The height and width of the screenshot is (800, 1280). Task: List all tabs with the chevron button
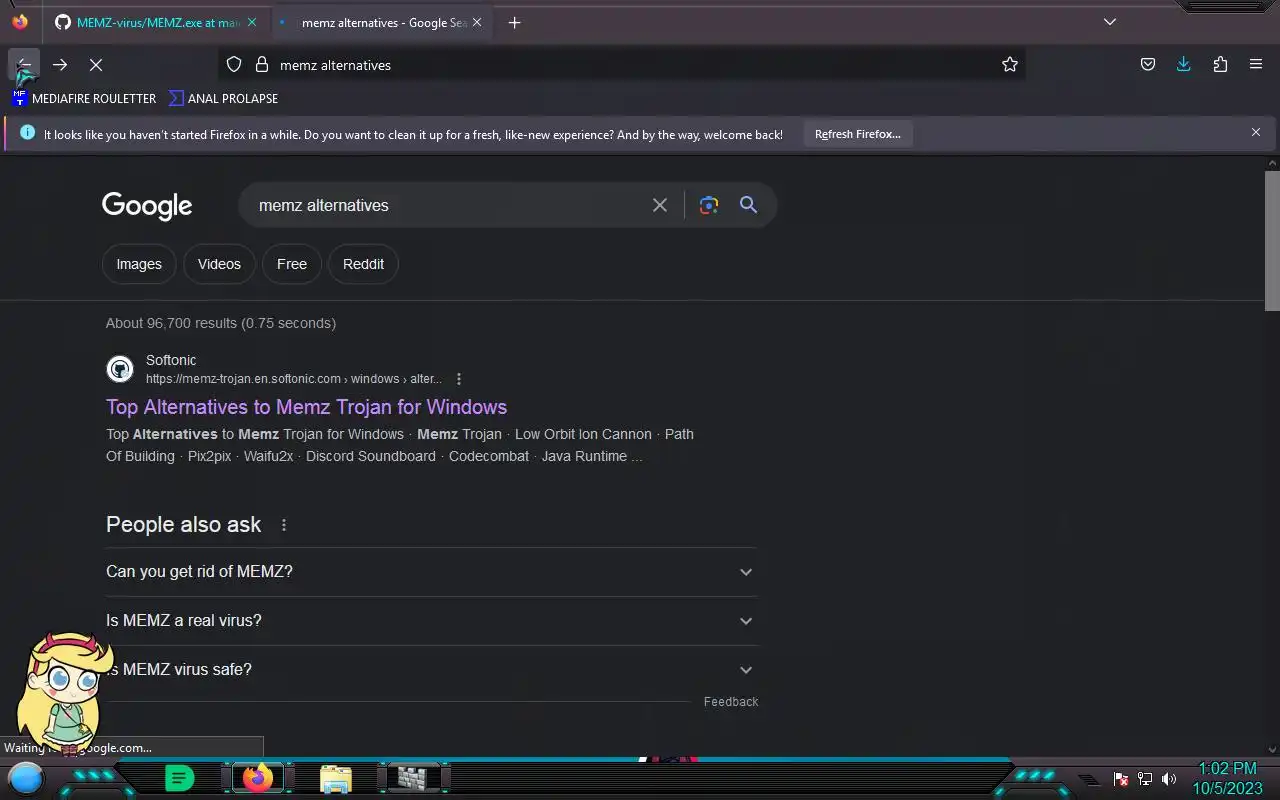click(1110, 22)
